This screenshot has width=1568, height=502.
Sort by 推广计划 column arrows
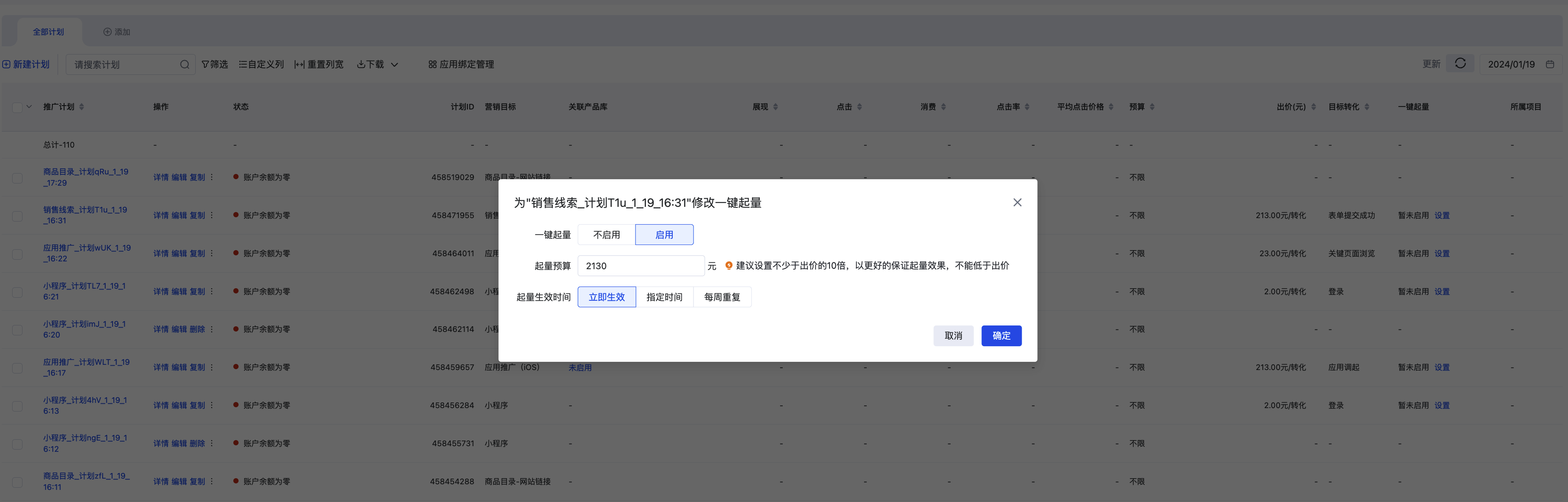click(81, 107)
